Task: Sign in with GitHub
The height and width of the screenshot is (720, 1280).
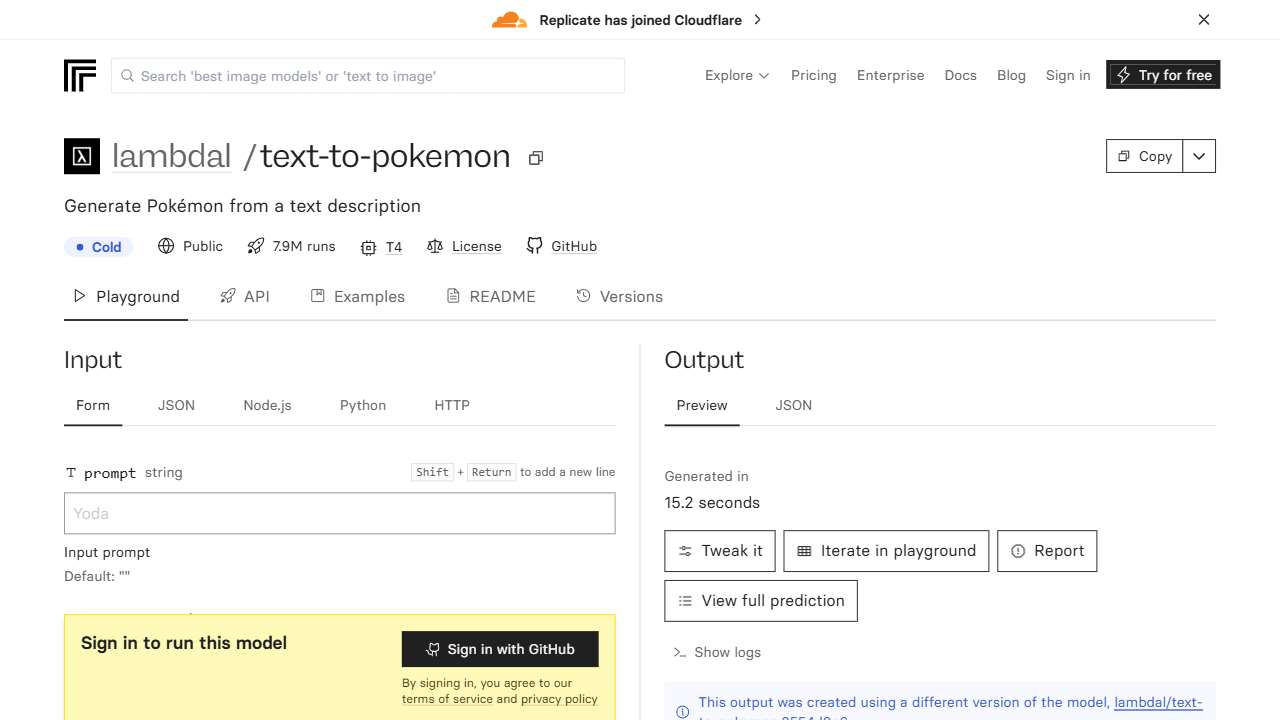Action: 500,649
